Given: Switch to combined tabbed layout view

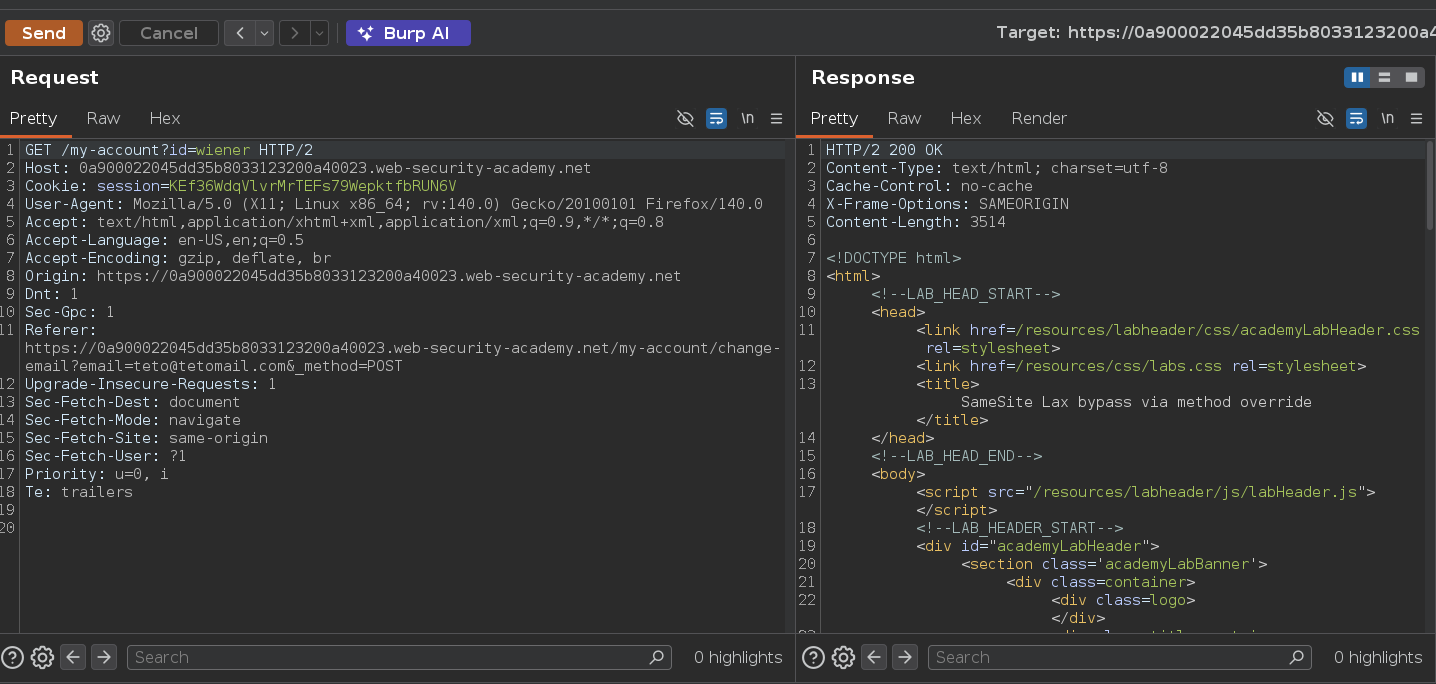Looking at the screenshot, I should pos(1411,77).
